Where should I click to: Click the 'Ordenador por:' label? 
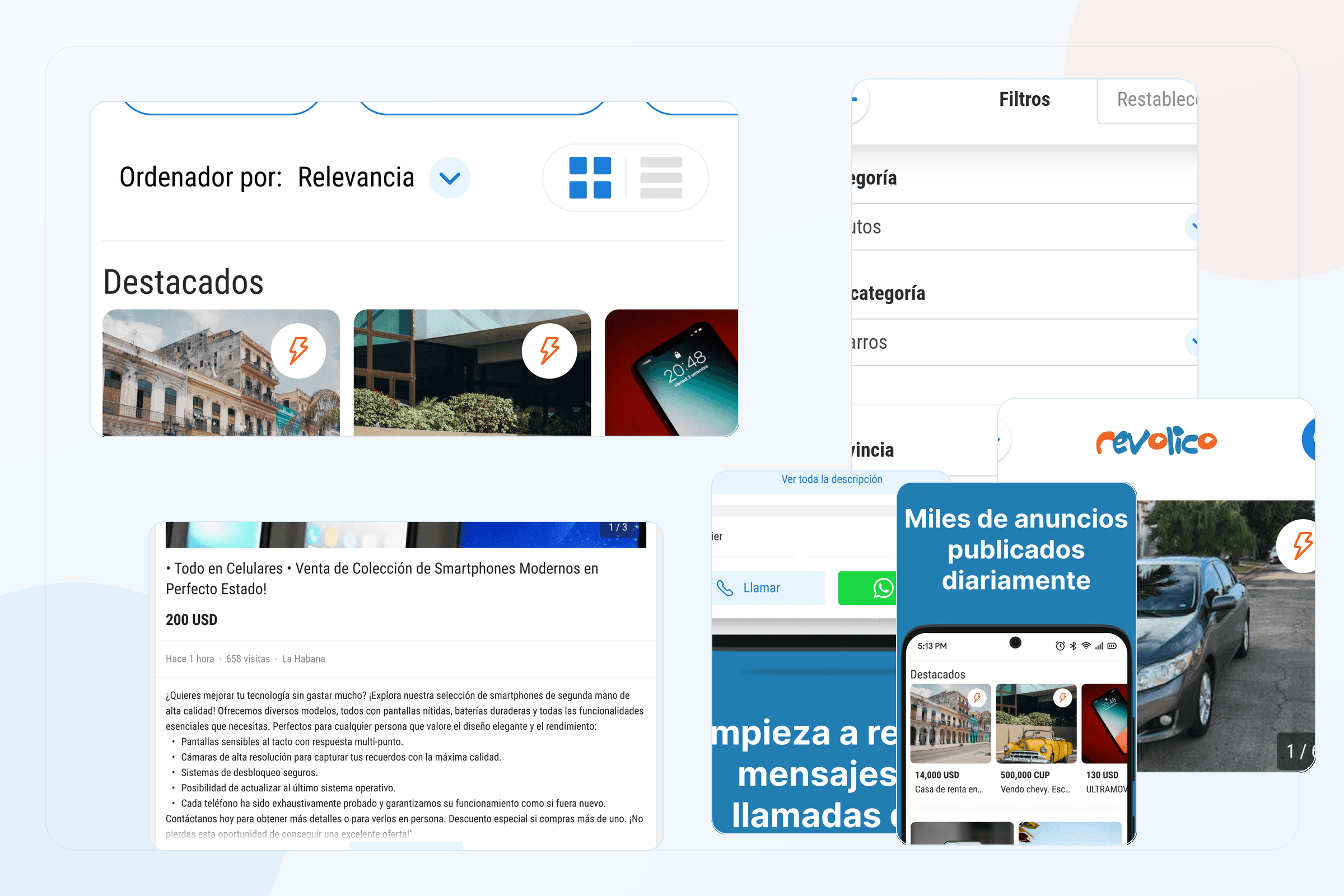(x=200, y=177)
